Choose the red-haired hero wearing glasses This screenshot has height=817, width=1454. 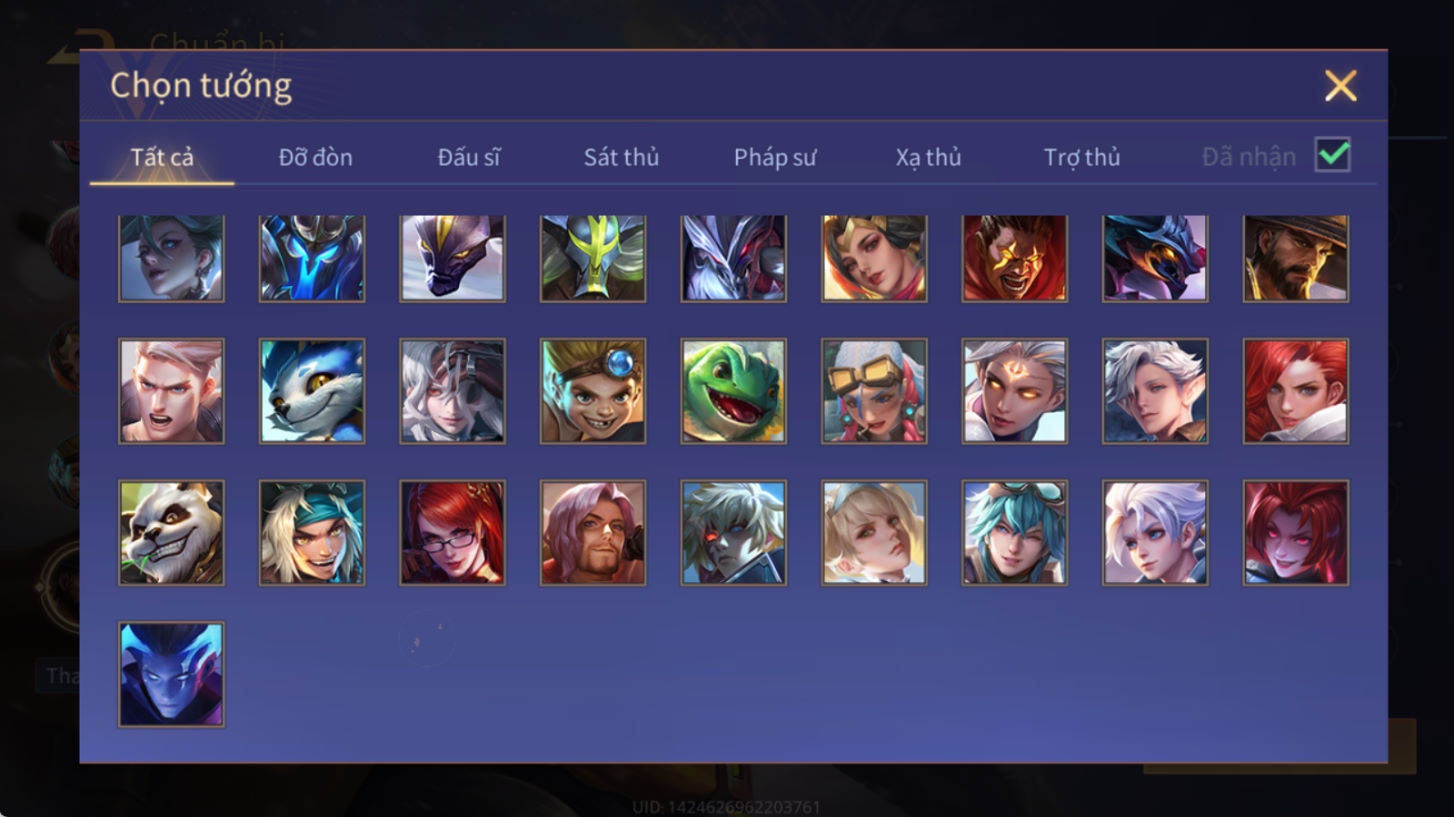tap(452, 532)
